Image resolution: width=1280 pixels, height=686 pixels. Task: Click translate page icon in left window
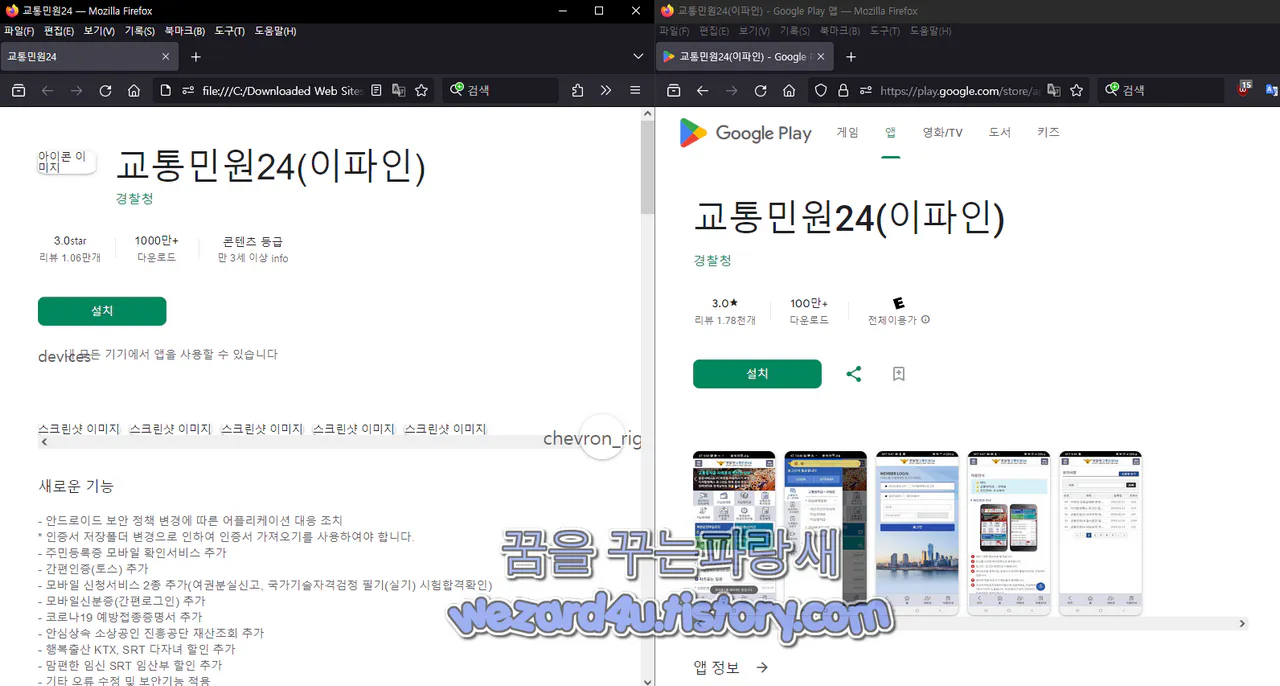coord(399,90)
